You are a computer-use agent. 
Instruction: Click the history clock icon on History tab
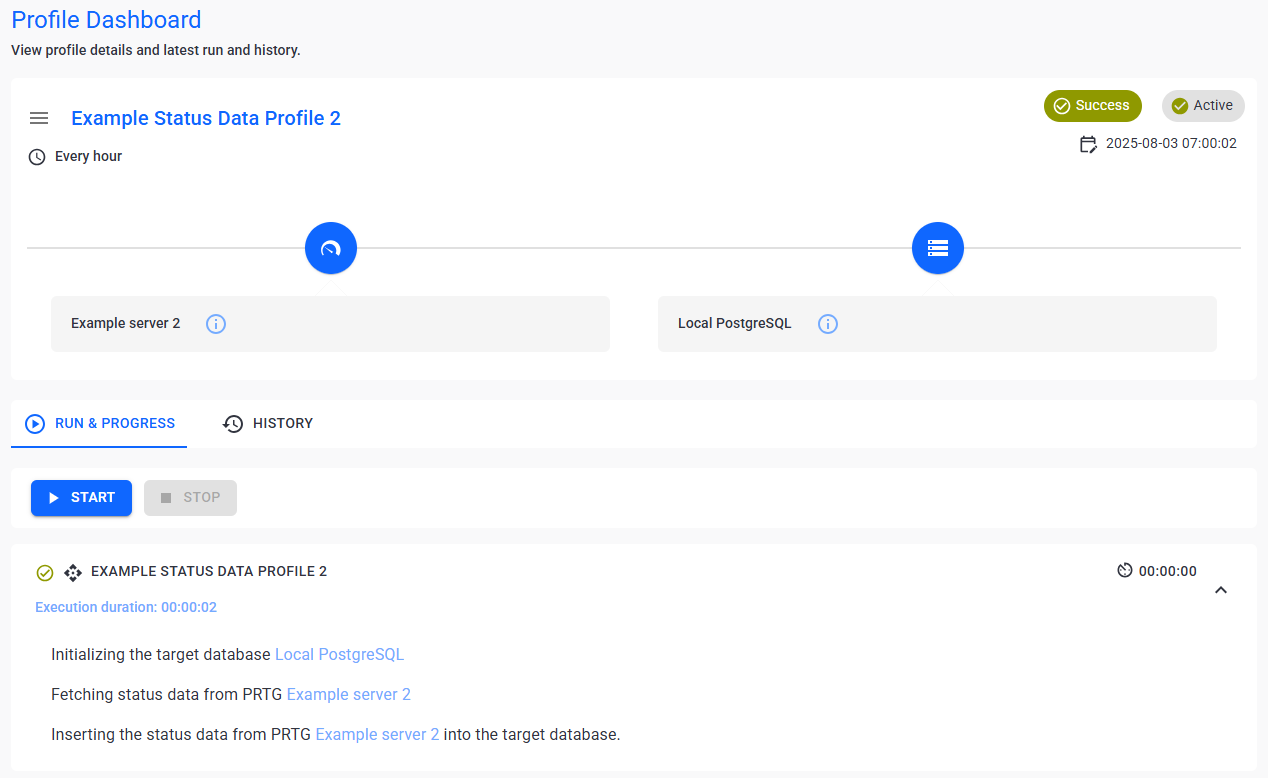tap(233, 424)
